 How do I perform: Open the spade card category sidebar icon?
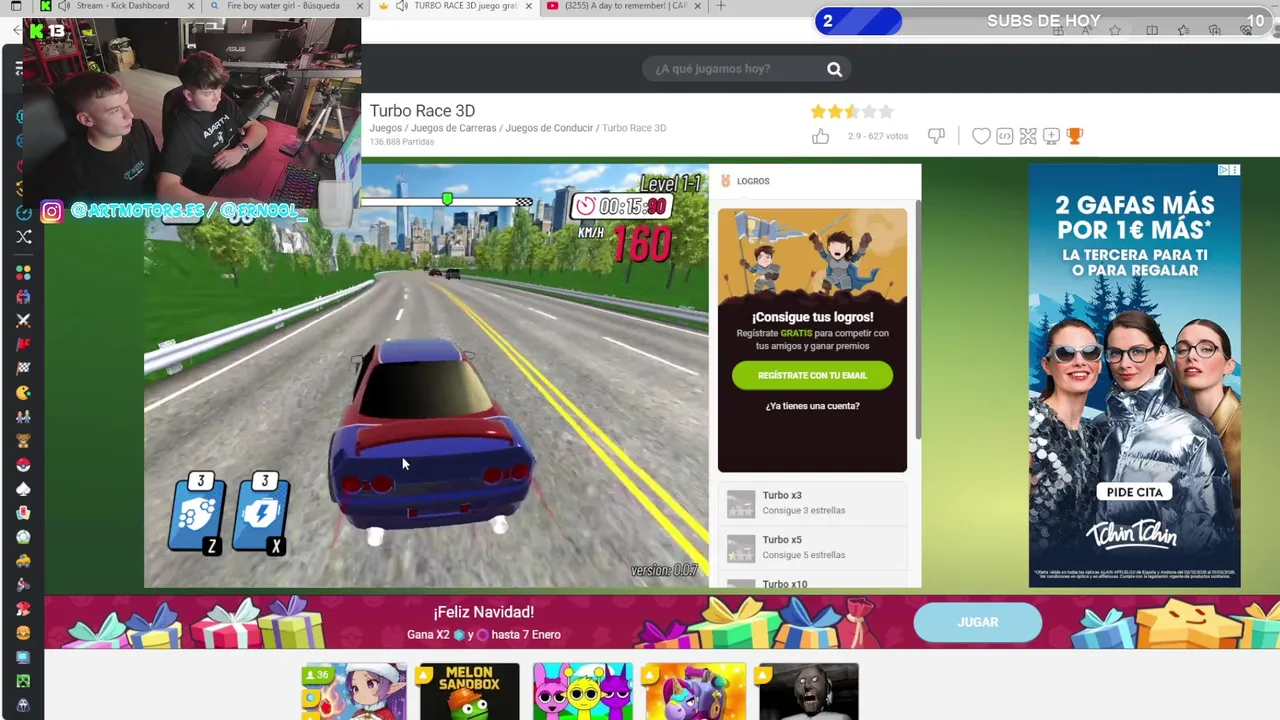pos(23,489)
